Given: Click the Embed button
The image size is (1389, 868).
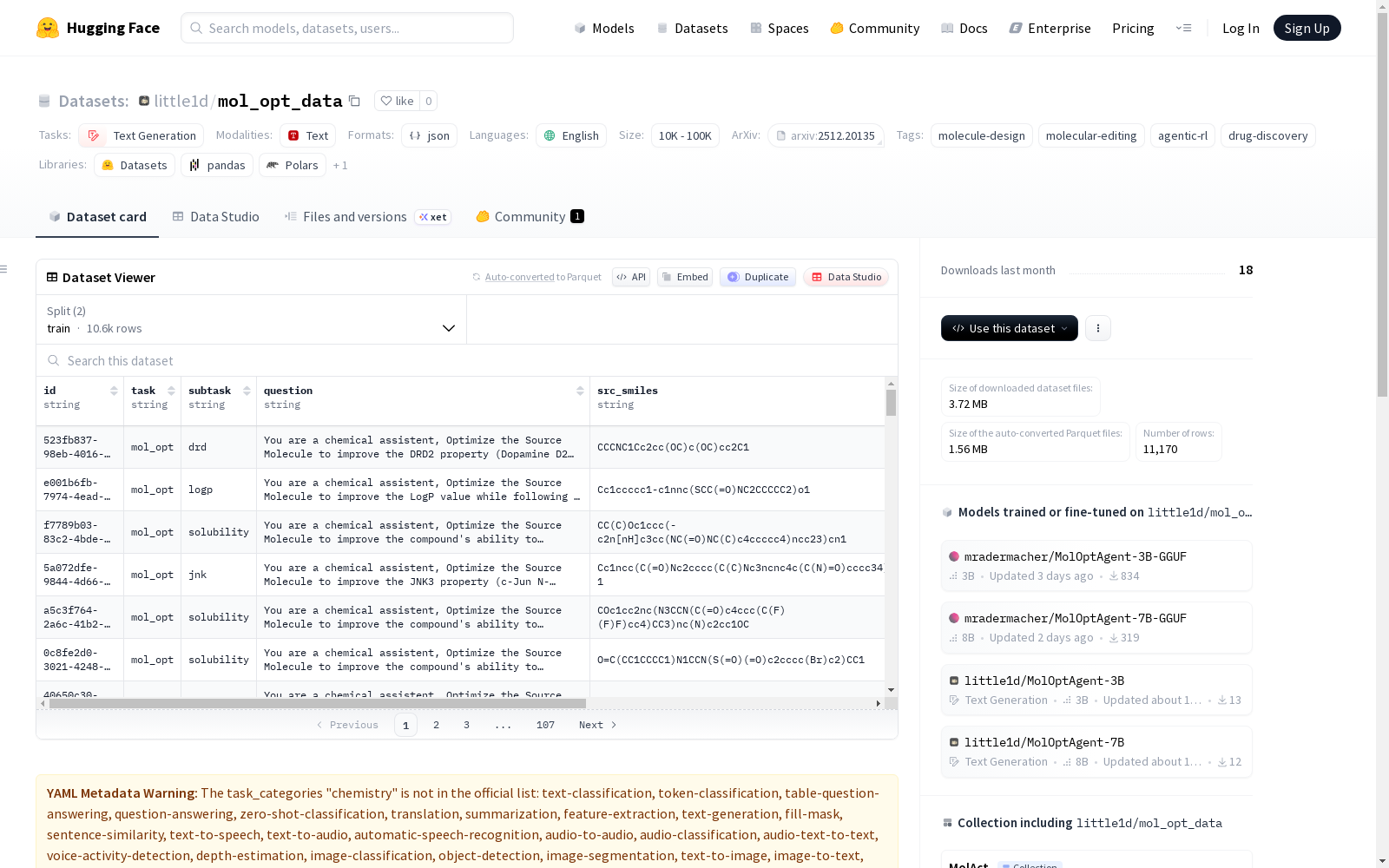Looking at the screenshot, I should click(685, 277).
